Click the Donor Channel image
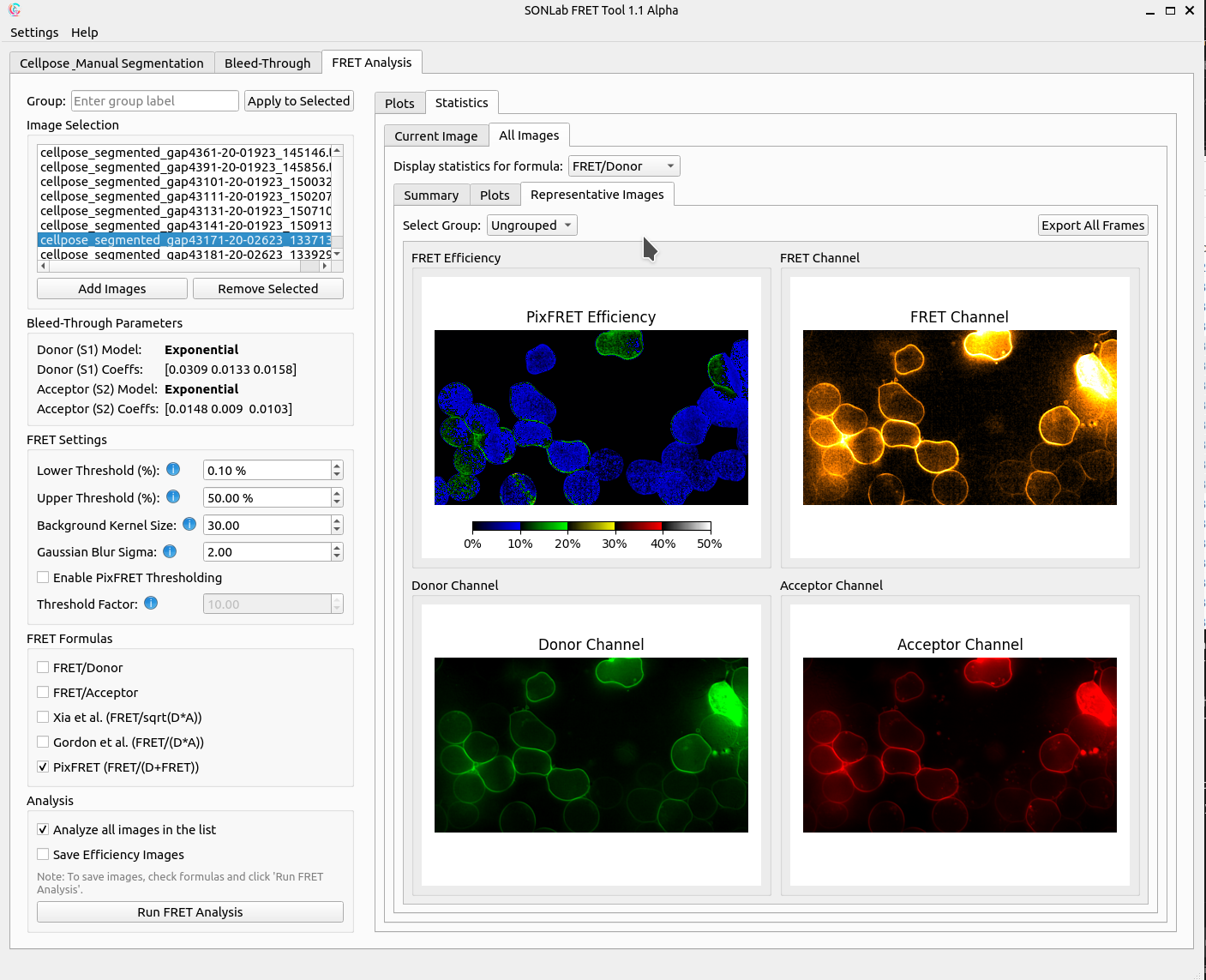This screenshot has height=980, width=1206. click(591, 745)
